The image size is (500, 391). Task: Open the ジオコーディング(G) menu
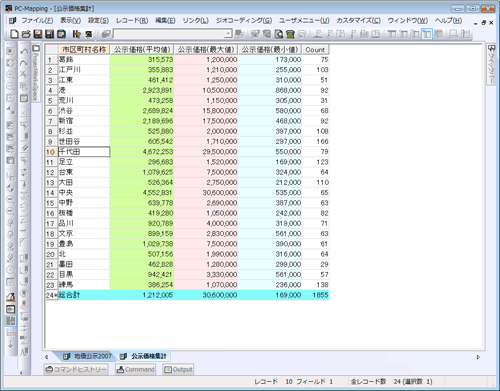[244, 21]
